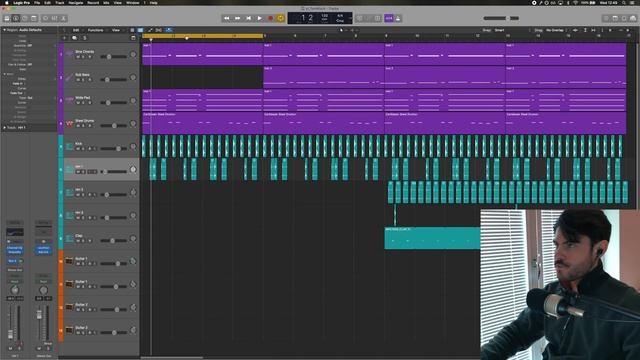
Task: Toggle the yellow Cycle button
Action: (x=280, y=18)
